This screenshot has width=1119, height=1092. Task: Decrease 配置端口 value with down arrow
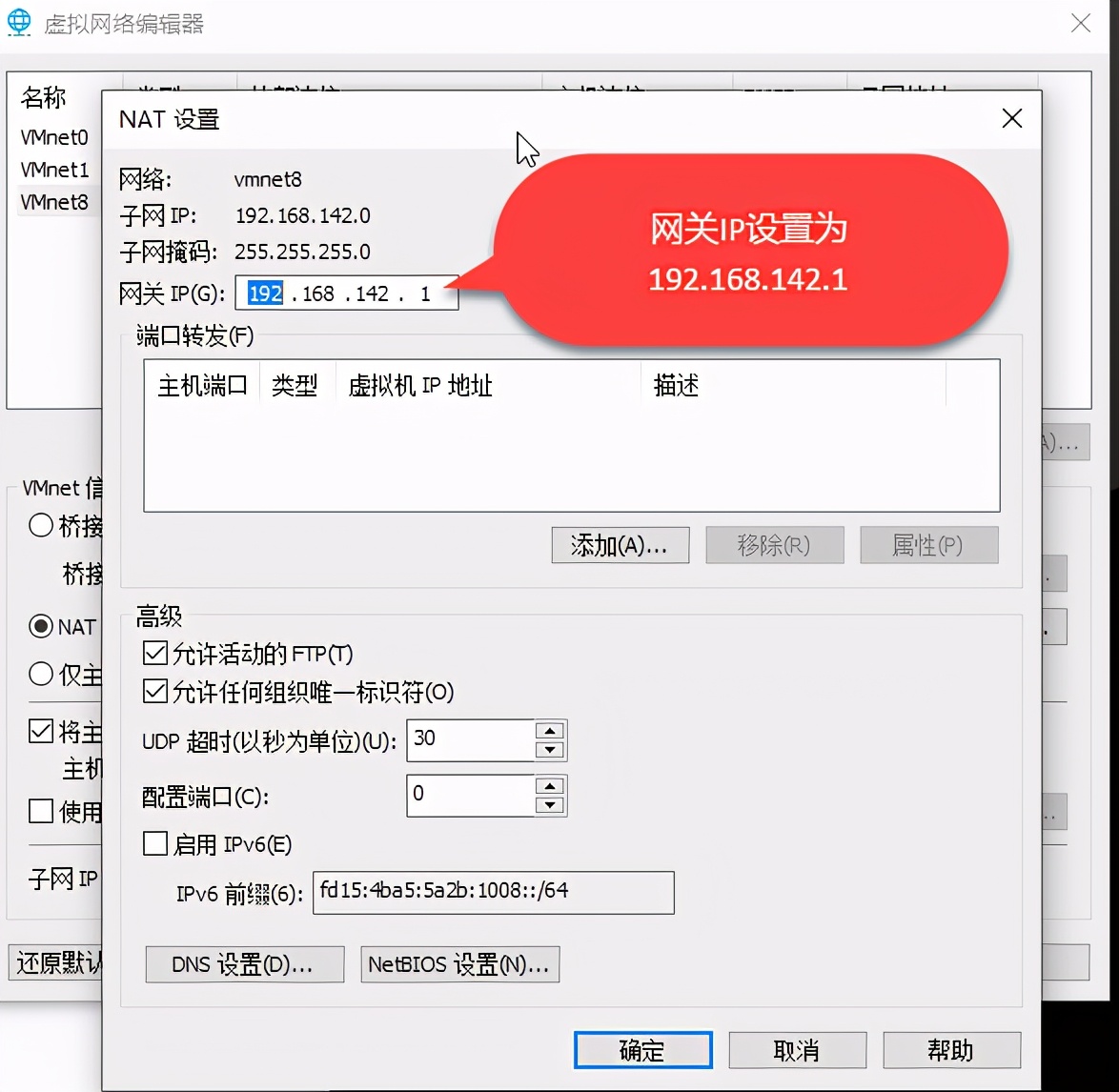pyautogui.click(x=549, y=805)
